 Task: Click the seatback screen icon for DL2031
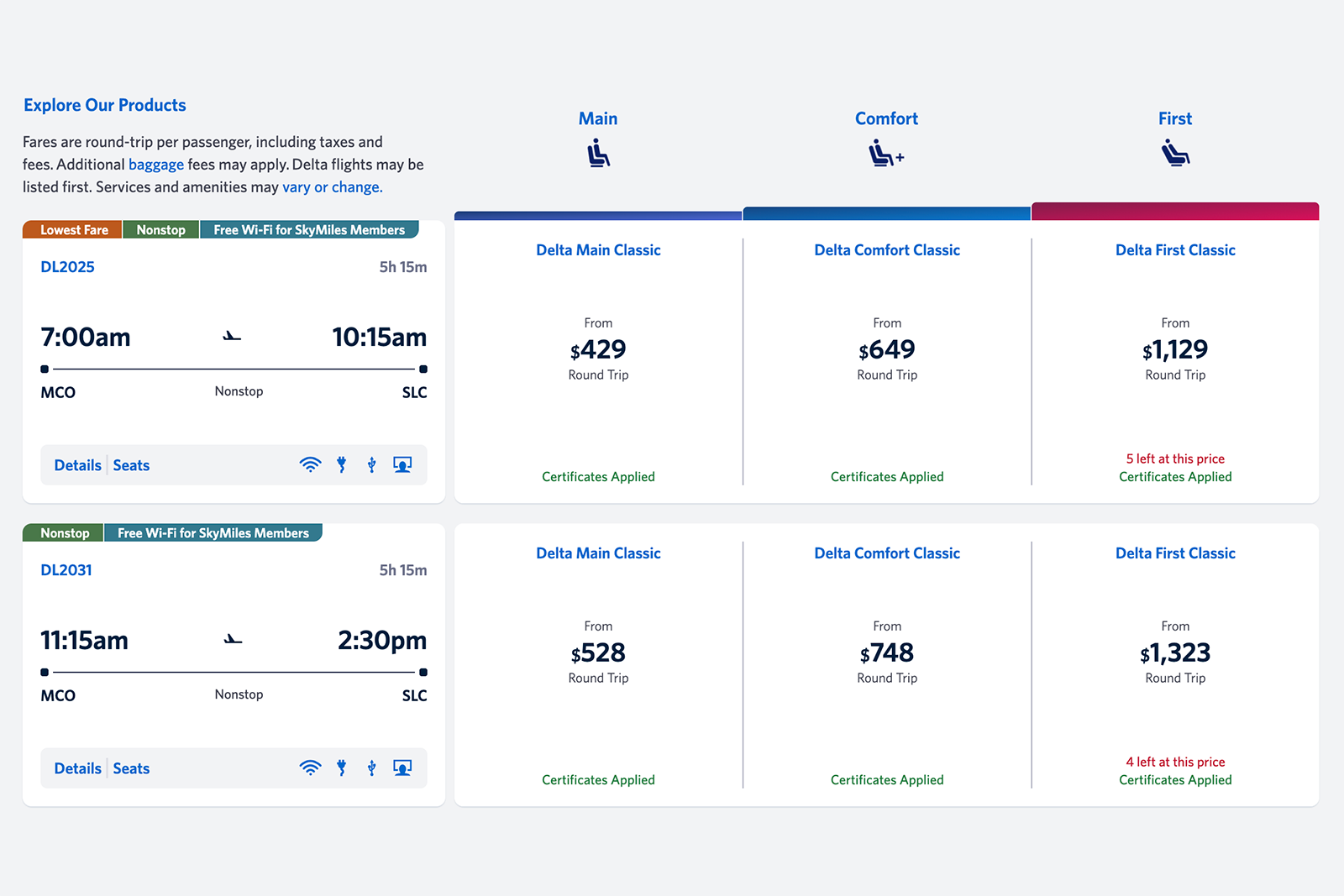coord(402,768)
